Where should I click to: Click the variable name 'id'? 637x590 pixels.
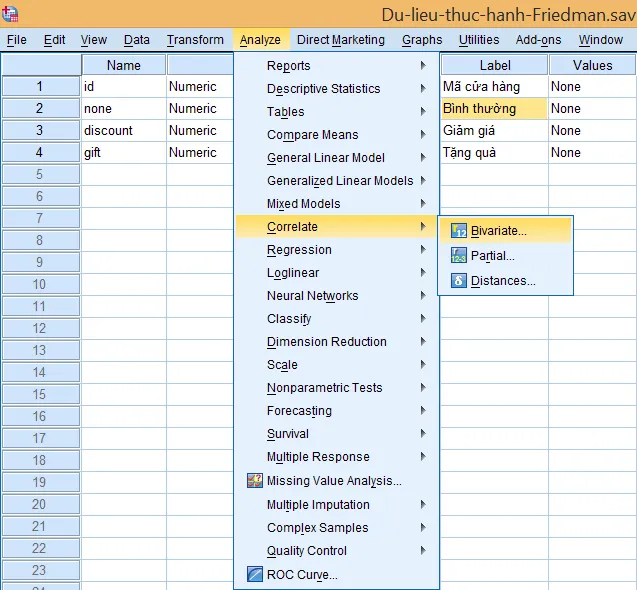(x=89, y=86)
